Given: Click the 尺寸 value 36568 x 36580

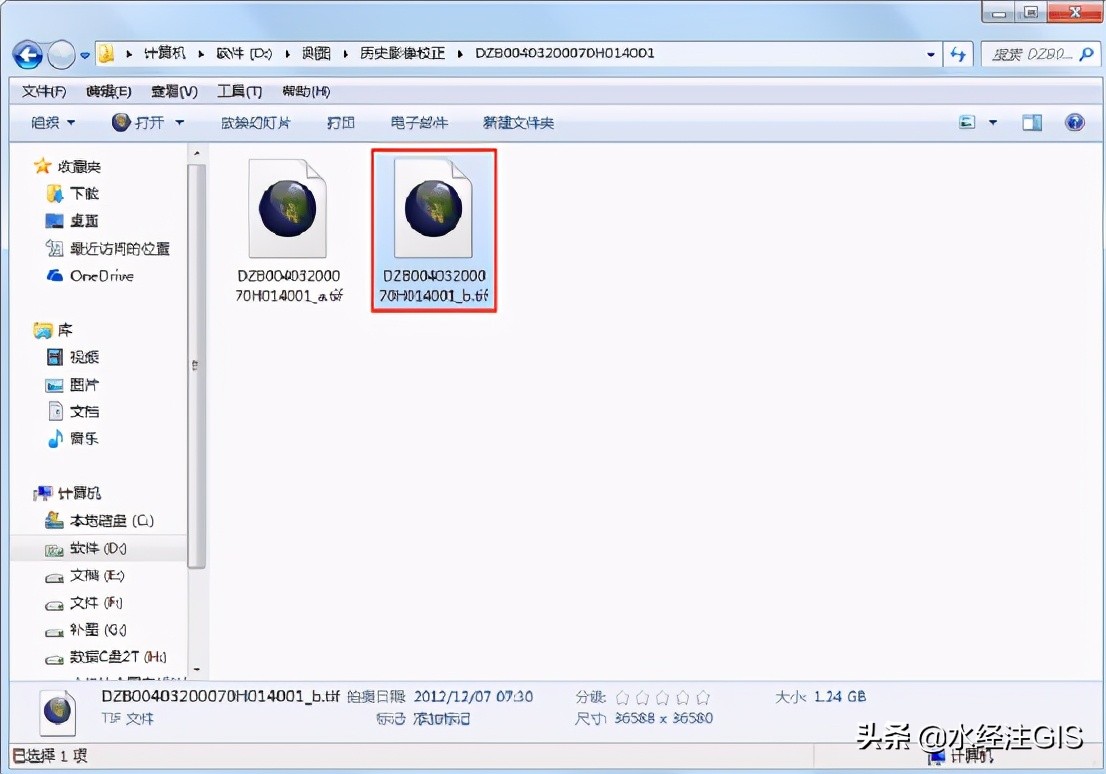Looking at the screenshot, I should point(663,718).
